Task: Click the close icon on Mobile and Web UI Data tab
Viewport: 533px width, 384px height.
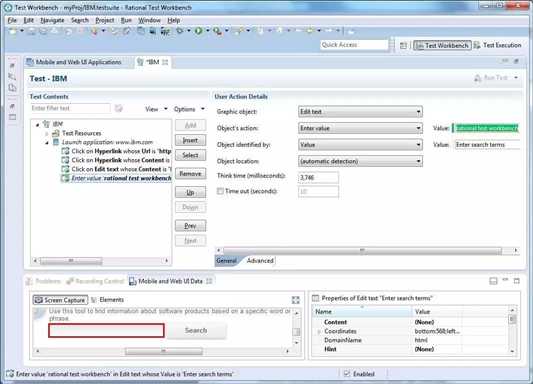Action: (x=209, y=281)
